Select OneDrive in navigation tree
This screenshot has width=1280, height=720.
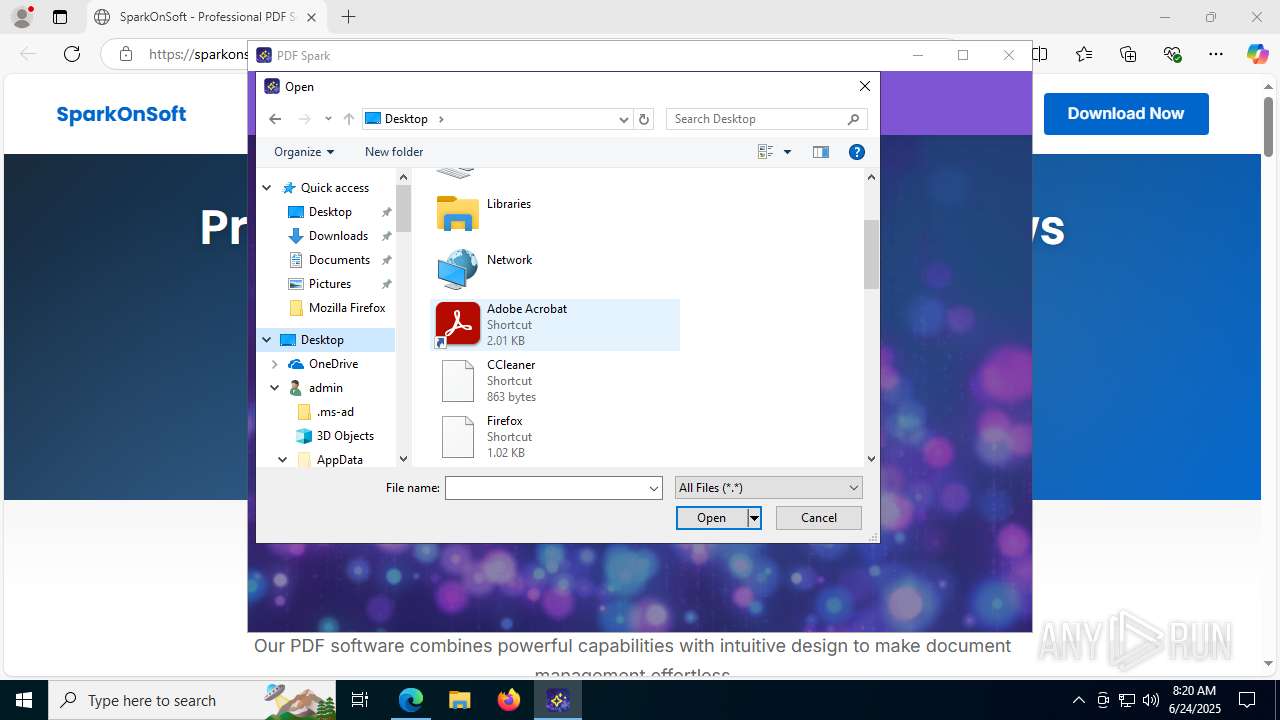click(x=333, y=364)
